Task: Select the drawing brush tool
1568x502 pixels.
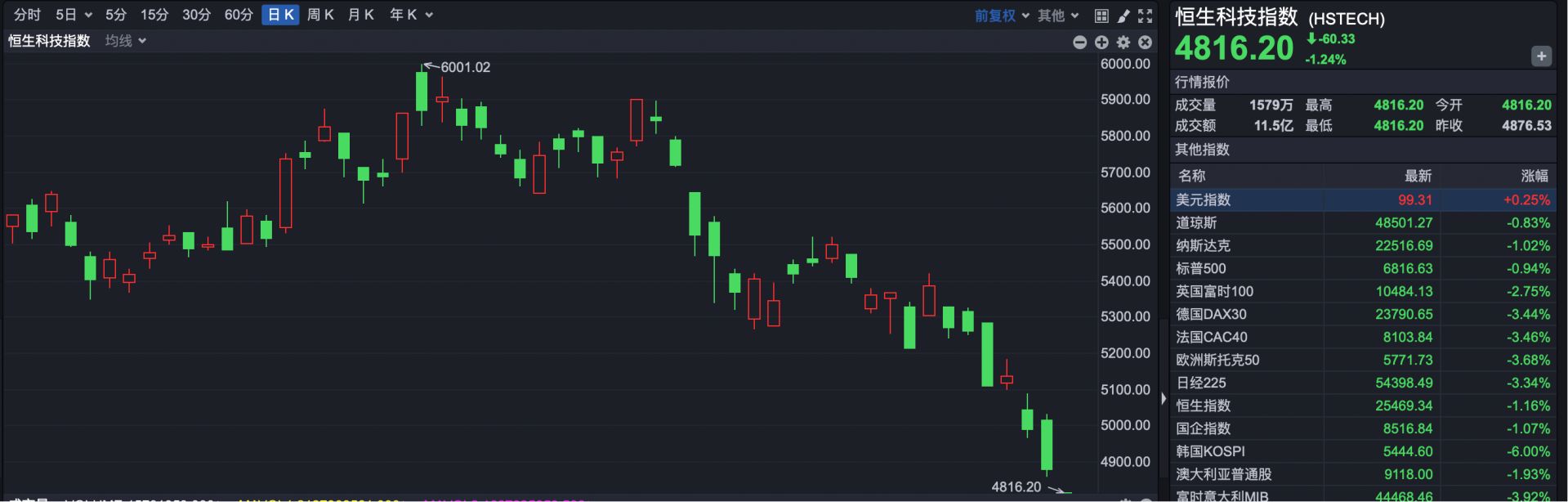Action: [1124, 16]
